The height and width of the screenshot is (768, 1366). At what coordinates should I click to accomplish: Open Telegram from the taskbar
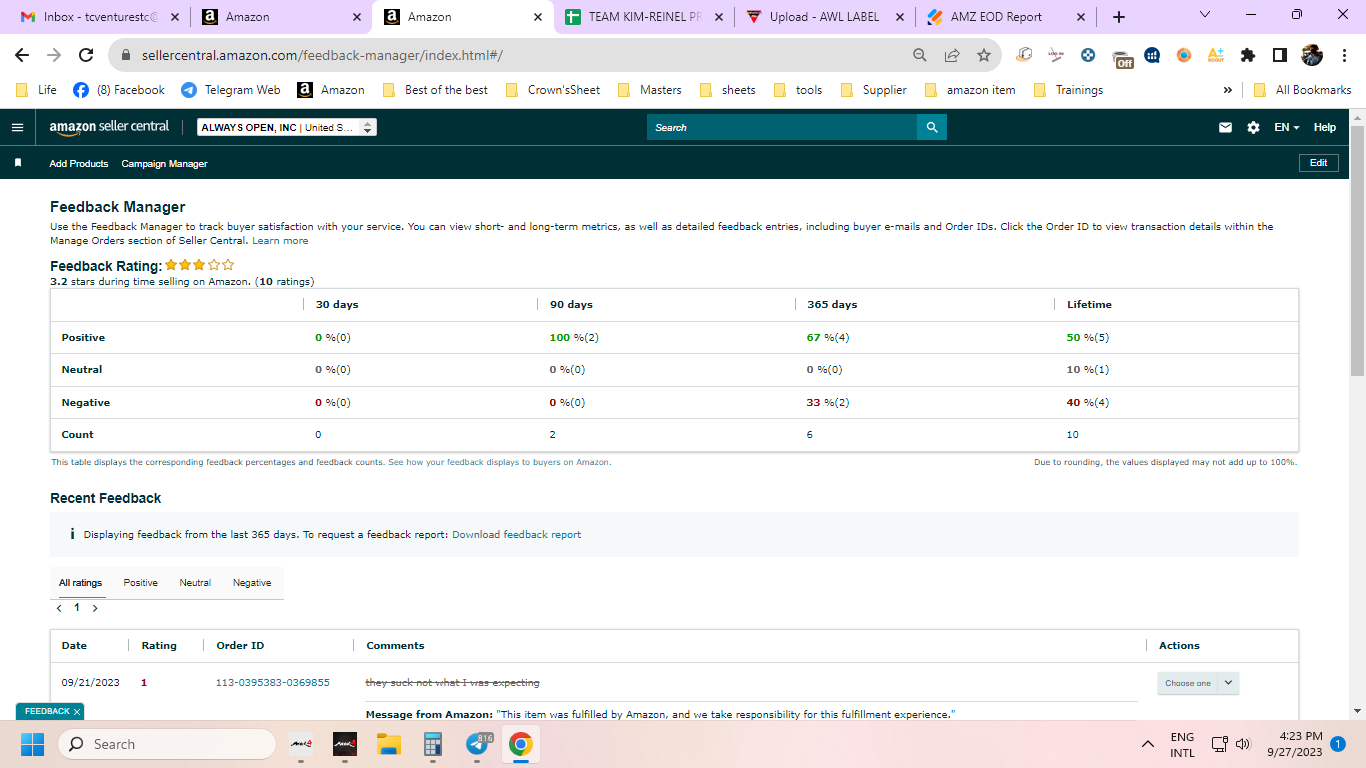point(479,744)
